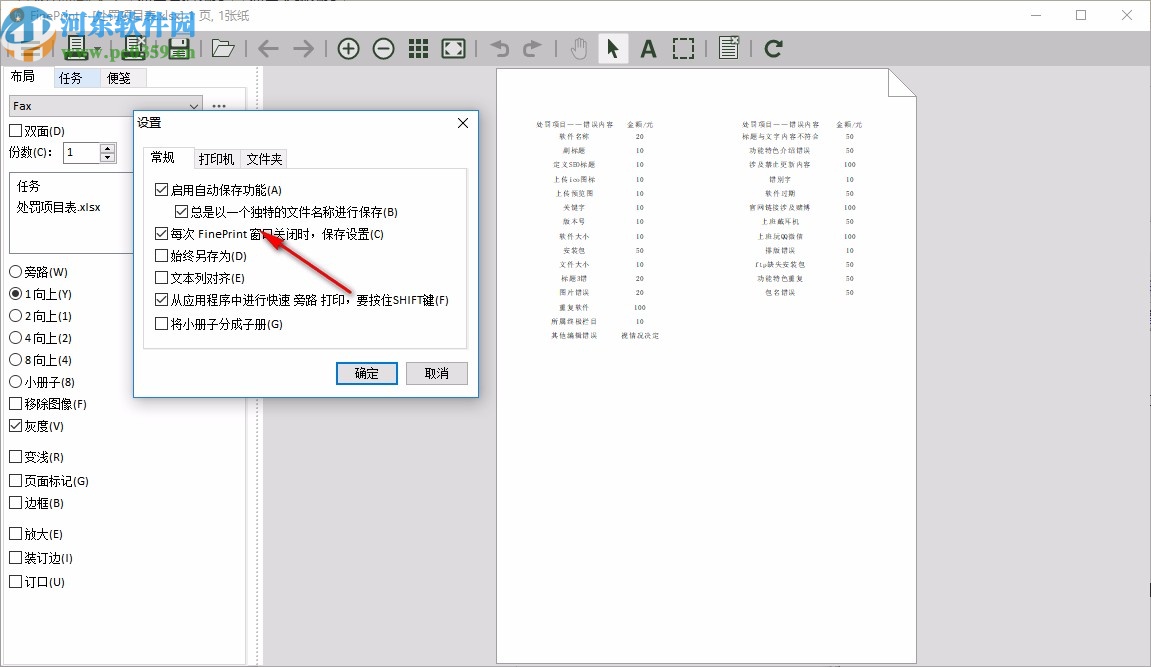Enable the 始终另存为 checkbox
The image size is (1151, 667).
162,257
